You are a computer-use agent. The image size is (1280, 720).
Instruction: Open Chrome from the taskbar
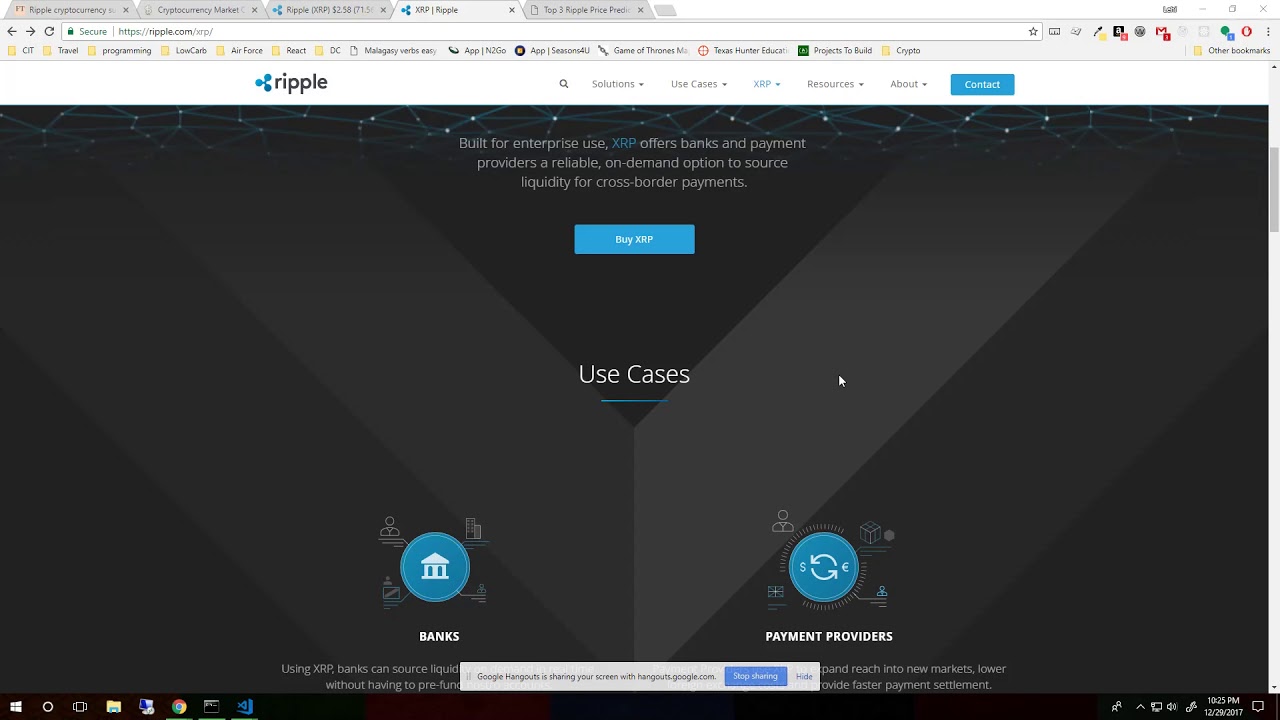pos(179,707)
